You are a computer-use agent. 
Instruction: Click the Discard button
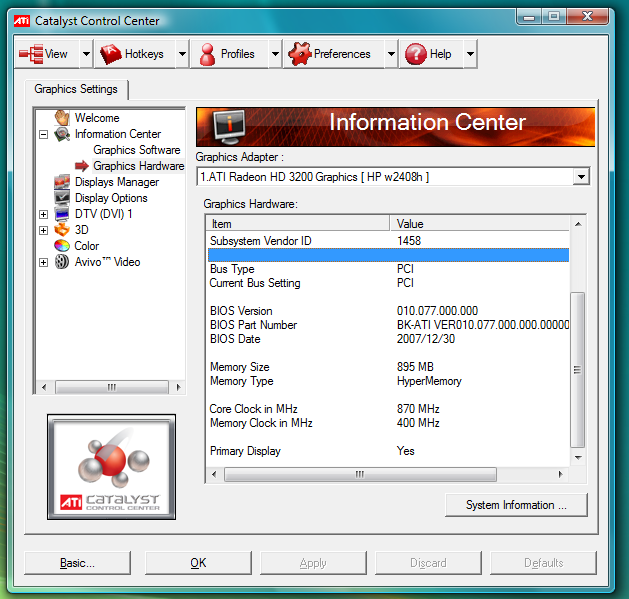pos(428,563)
